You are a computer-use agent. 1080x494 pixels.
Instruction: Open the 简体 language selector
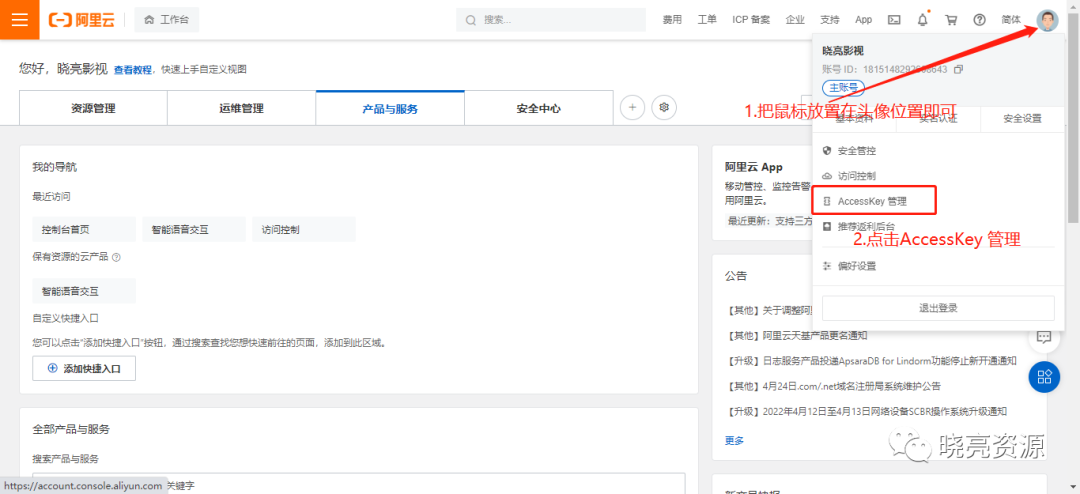(x=1011, y=20)
